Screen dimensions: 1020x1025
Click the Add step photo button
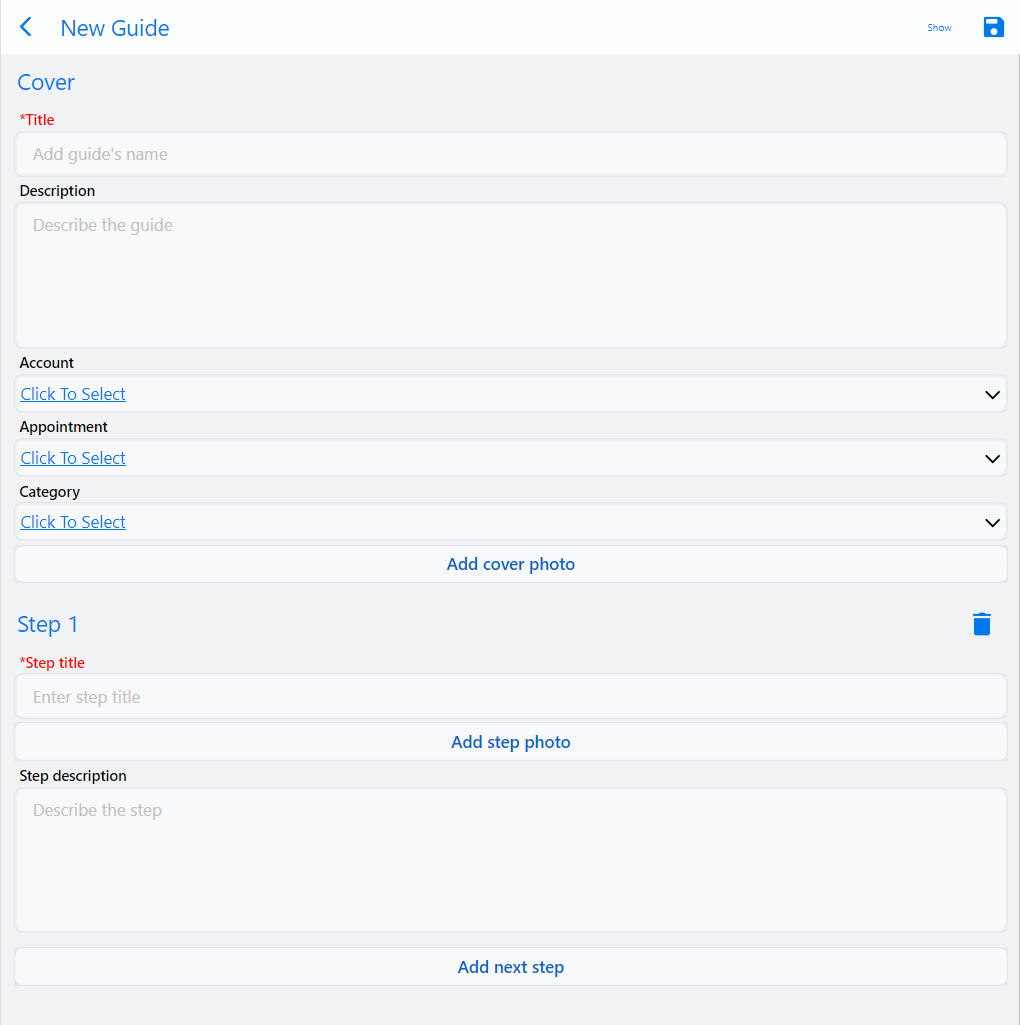coord(511,742)
